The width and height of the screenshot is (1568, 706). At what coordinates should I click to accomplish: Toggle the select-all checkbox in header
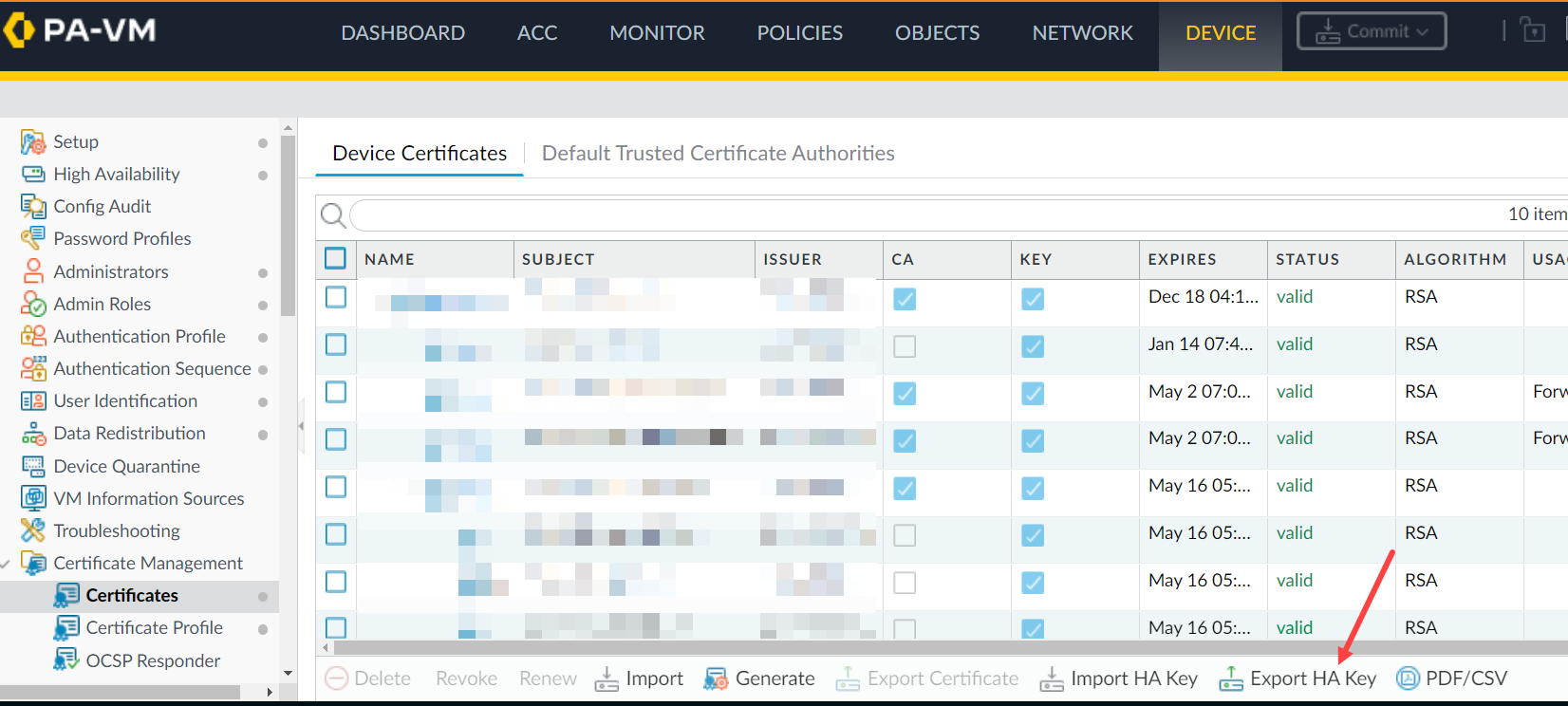pos(336,258)
